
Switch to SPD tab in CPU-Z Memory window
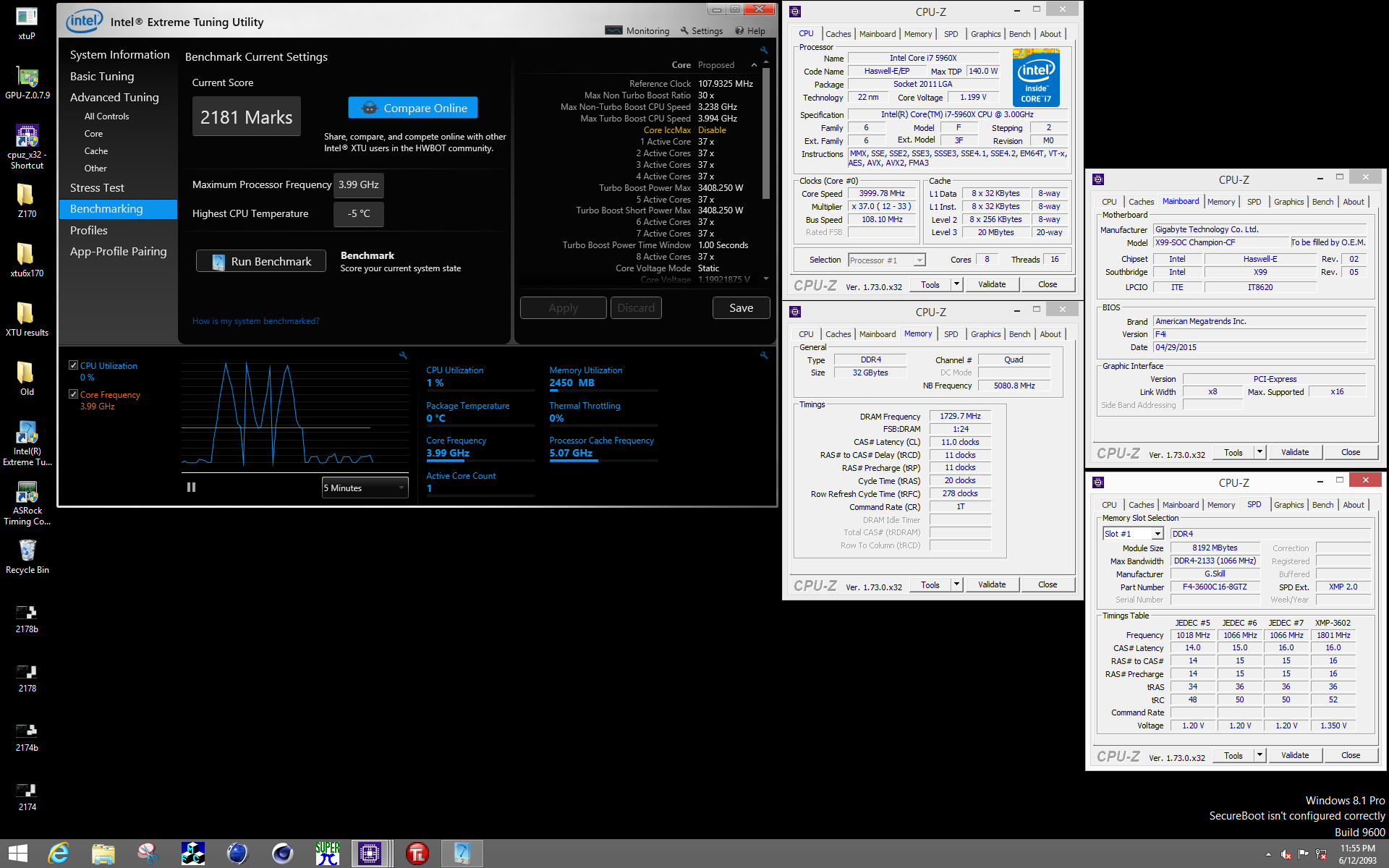(951, 334)
